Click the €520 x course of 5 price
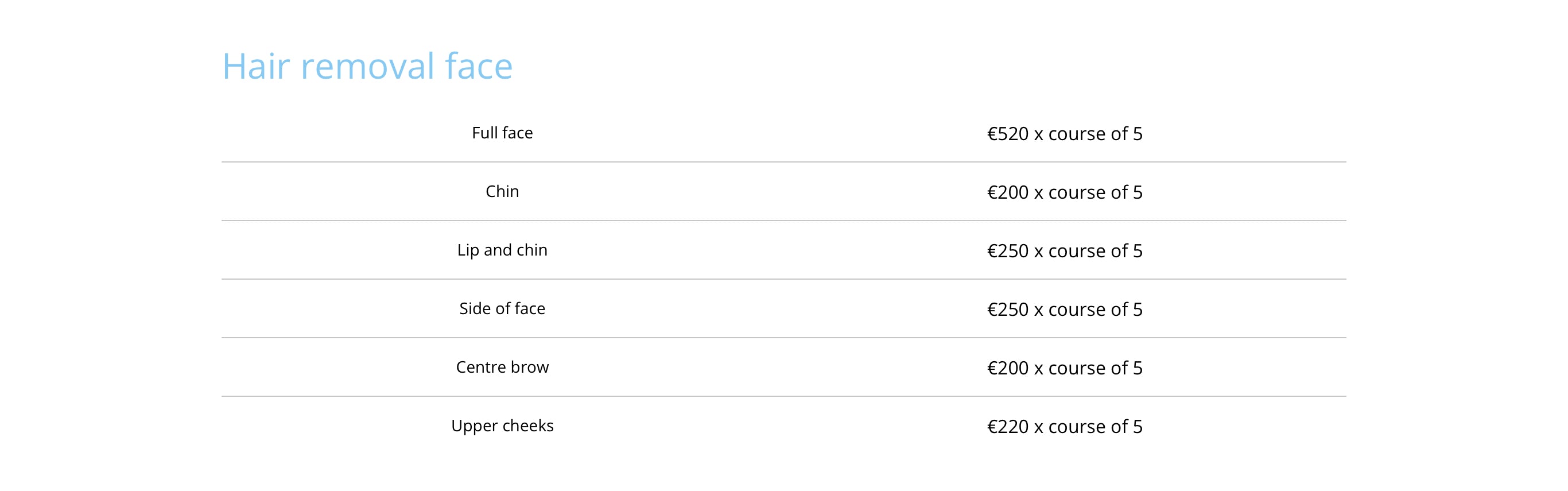The height and width of the screenshot is (491, 1568). click(x=1065, y=133)
